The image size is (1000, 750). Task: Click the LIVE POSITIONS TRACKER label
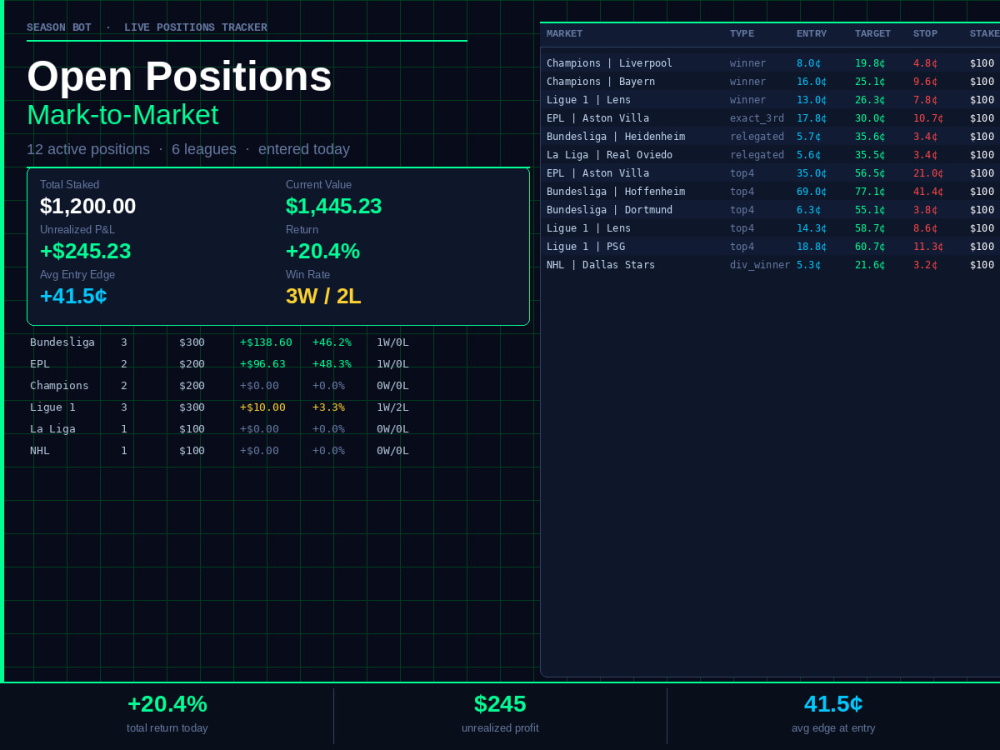point(196,27)
